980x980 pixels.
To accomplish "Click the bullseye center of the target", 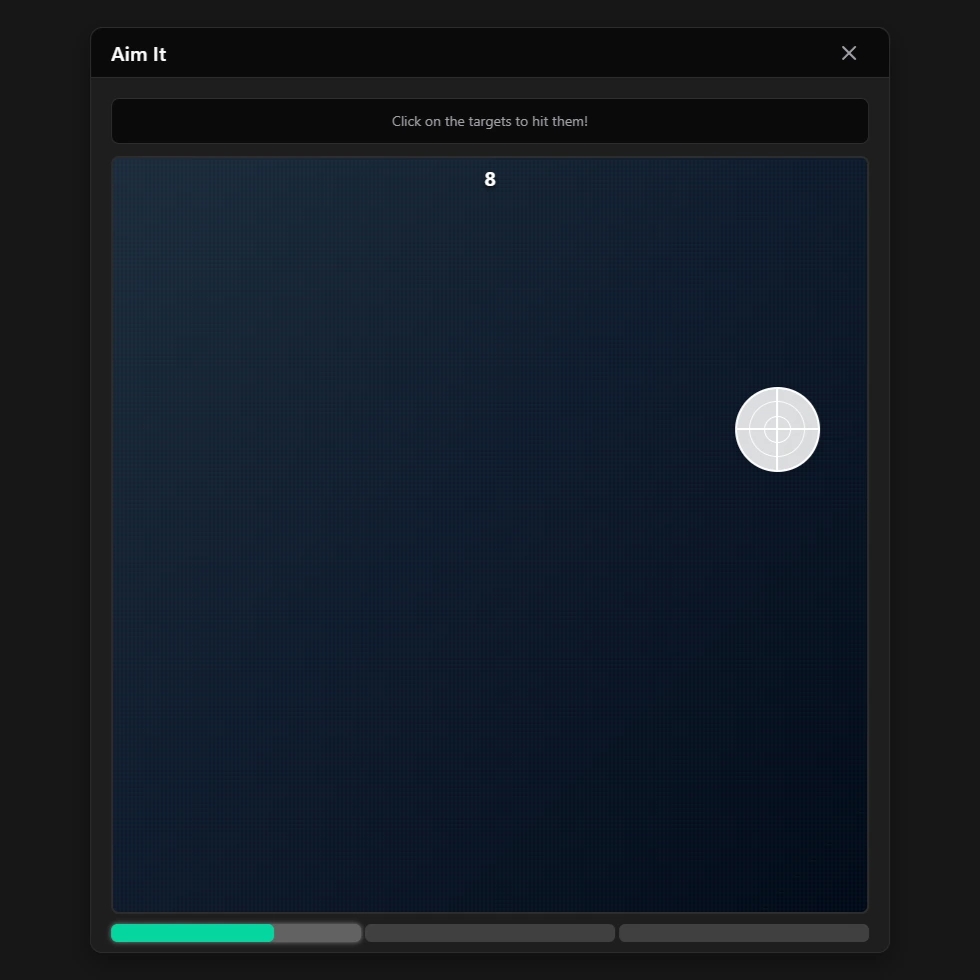I will 777,429.
